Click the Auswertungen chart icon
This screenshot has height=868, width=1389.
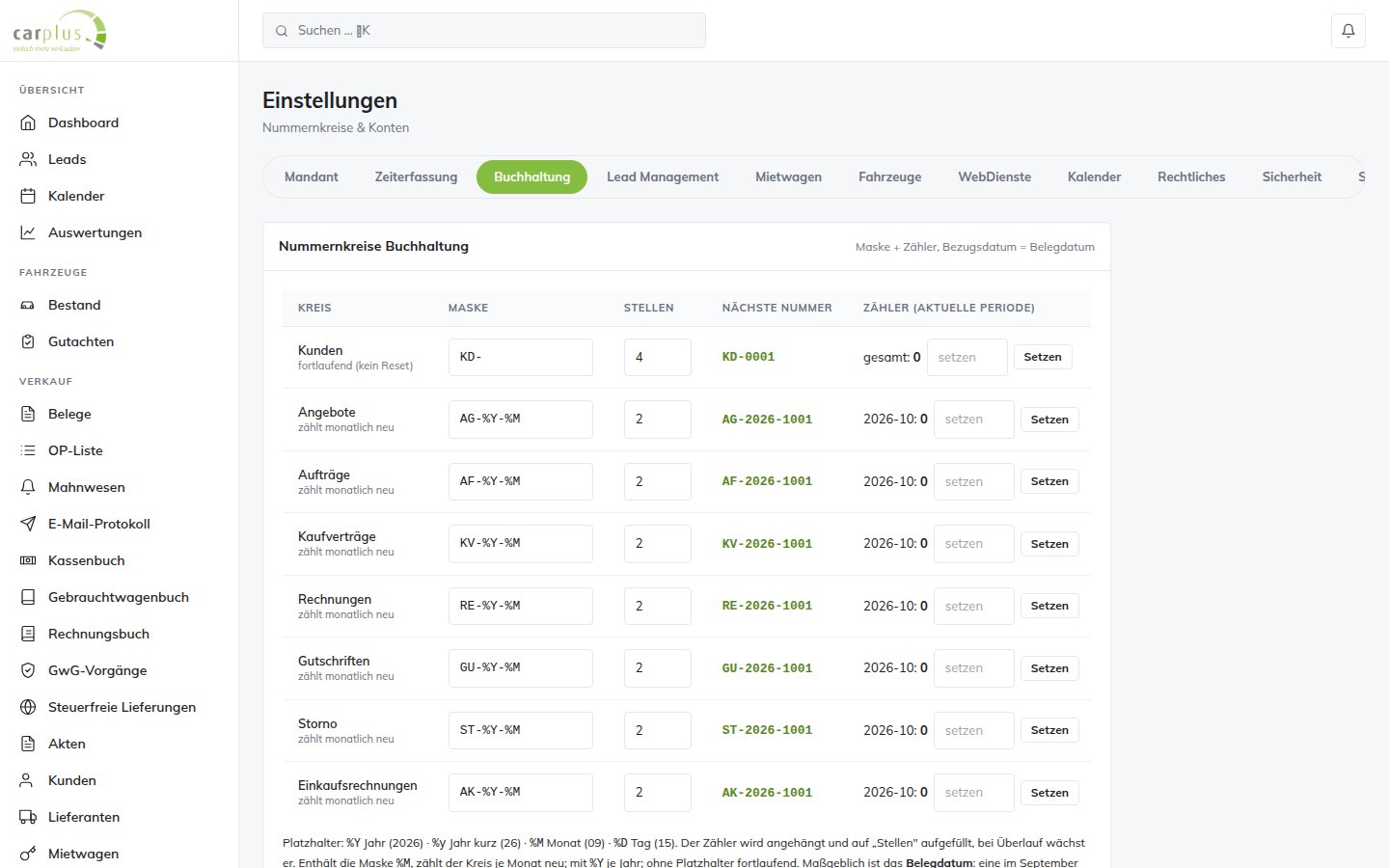(28, 232)
